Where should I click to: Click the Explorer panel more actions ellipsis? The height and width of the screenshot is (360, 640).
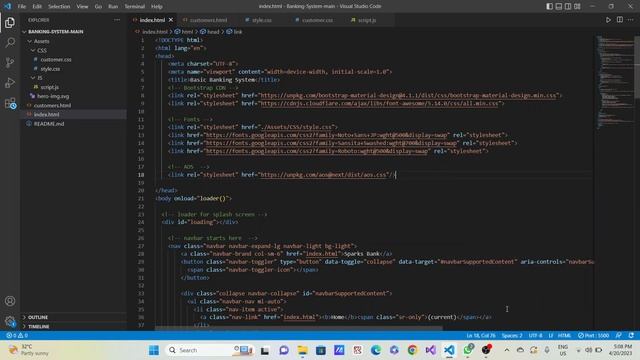[x=117, y=20]
